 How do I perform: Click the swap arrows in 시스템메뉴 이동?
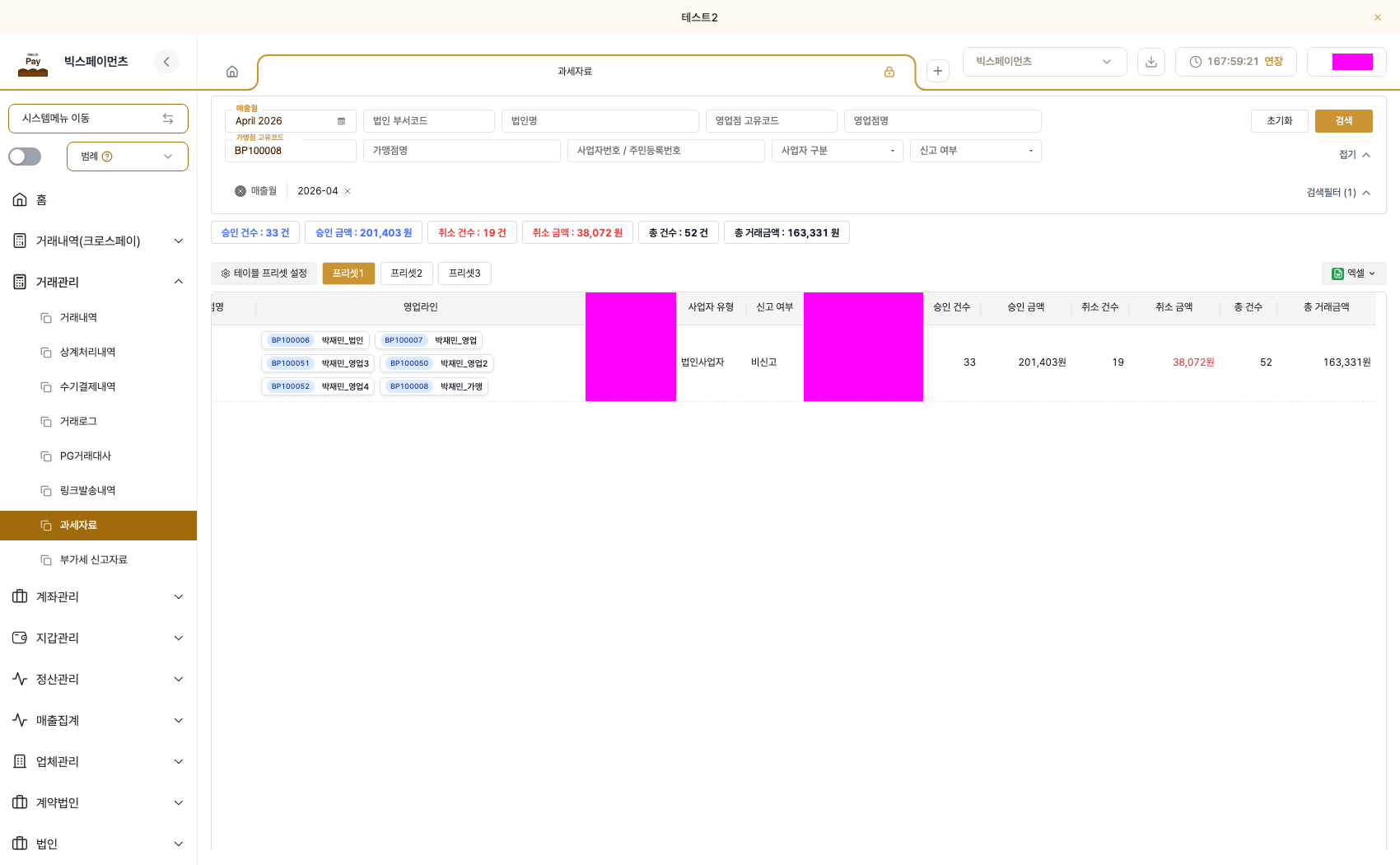click(168, 119)
